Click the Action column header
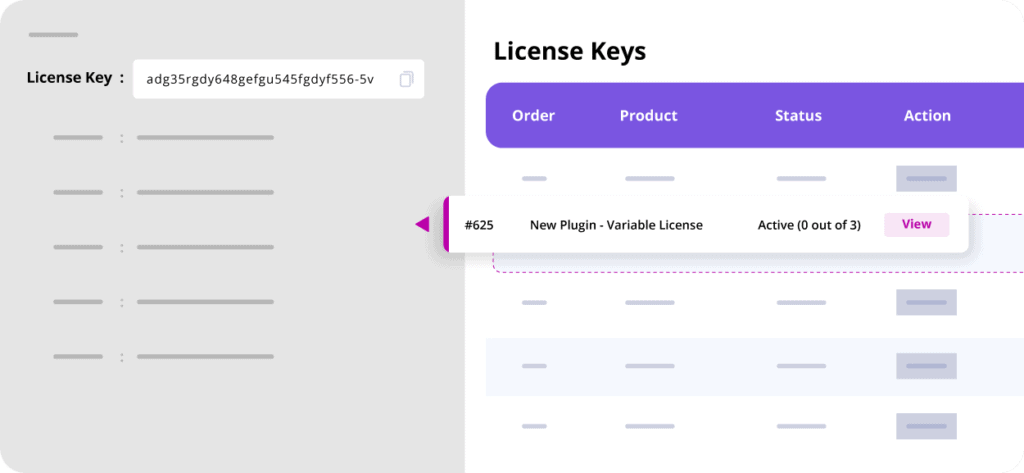This screenshot has width=1024, height=473. [x=927, y=116]
